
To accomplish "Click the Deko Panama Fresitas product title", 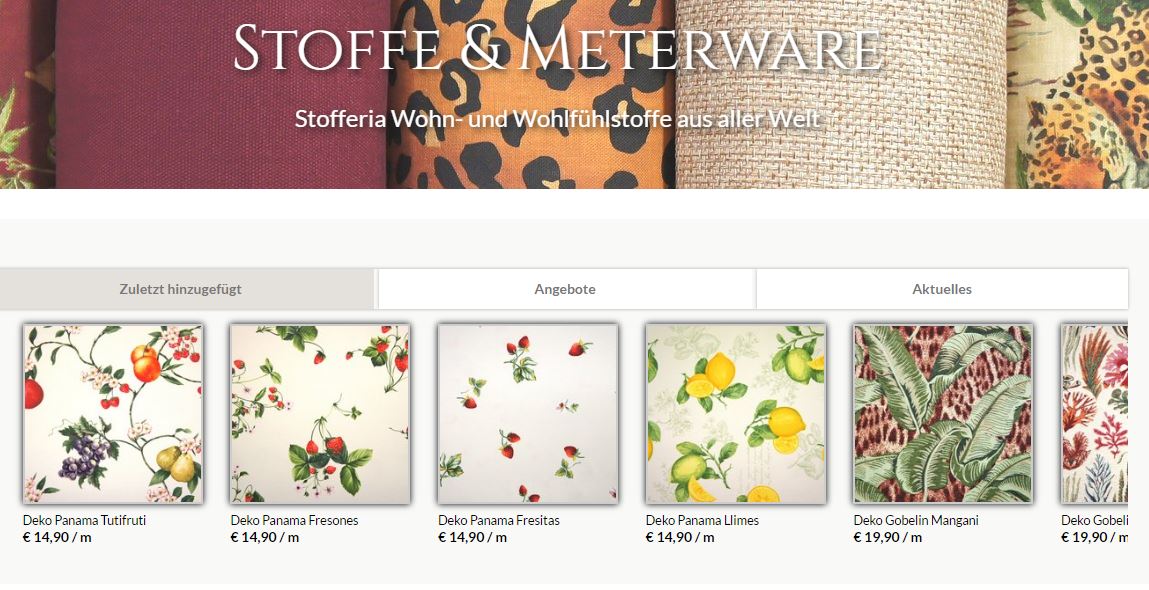I will [x=499, y=520].
